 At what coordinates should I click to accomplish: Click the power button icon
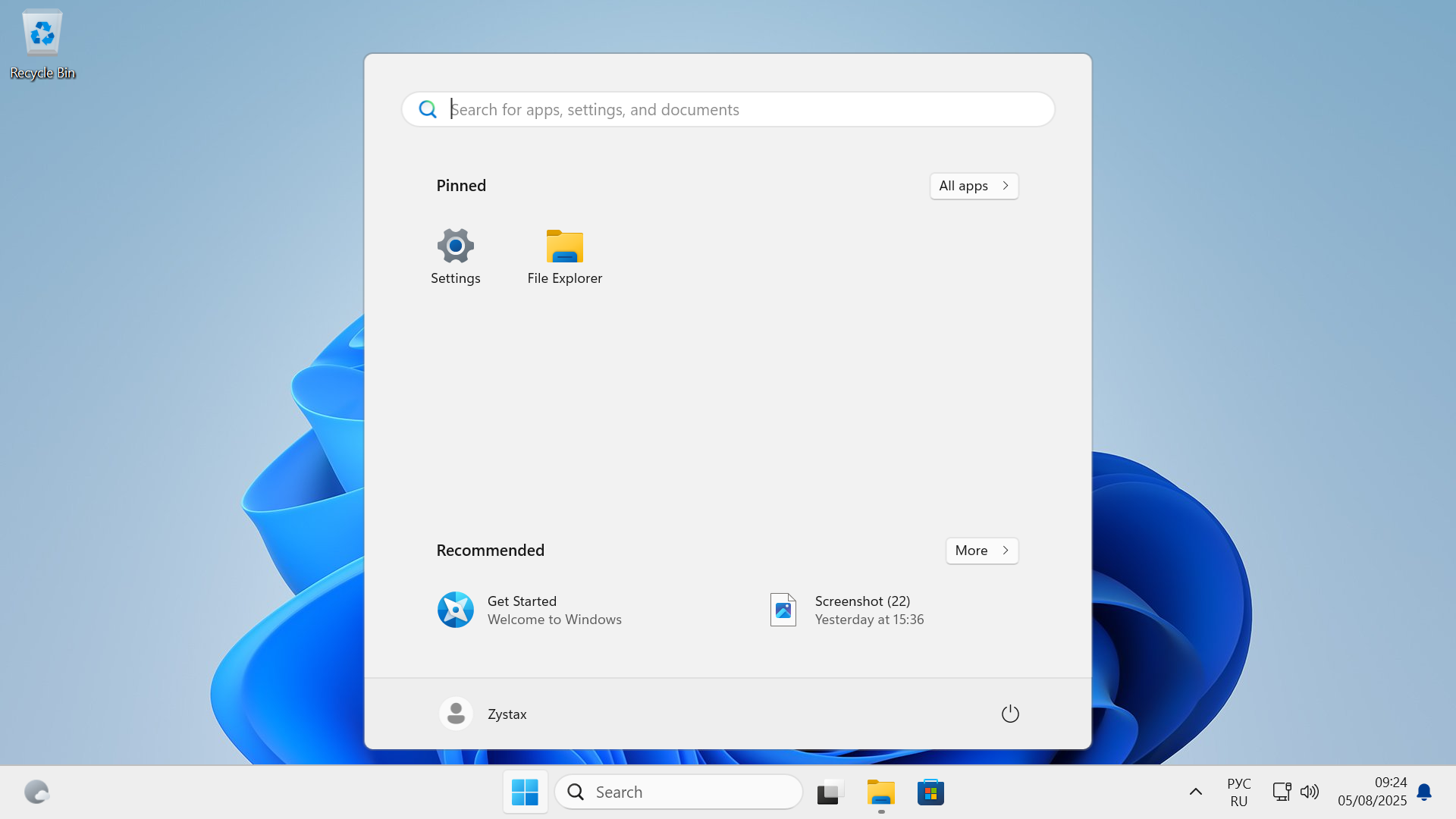(1009, 714)
